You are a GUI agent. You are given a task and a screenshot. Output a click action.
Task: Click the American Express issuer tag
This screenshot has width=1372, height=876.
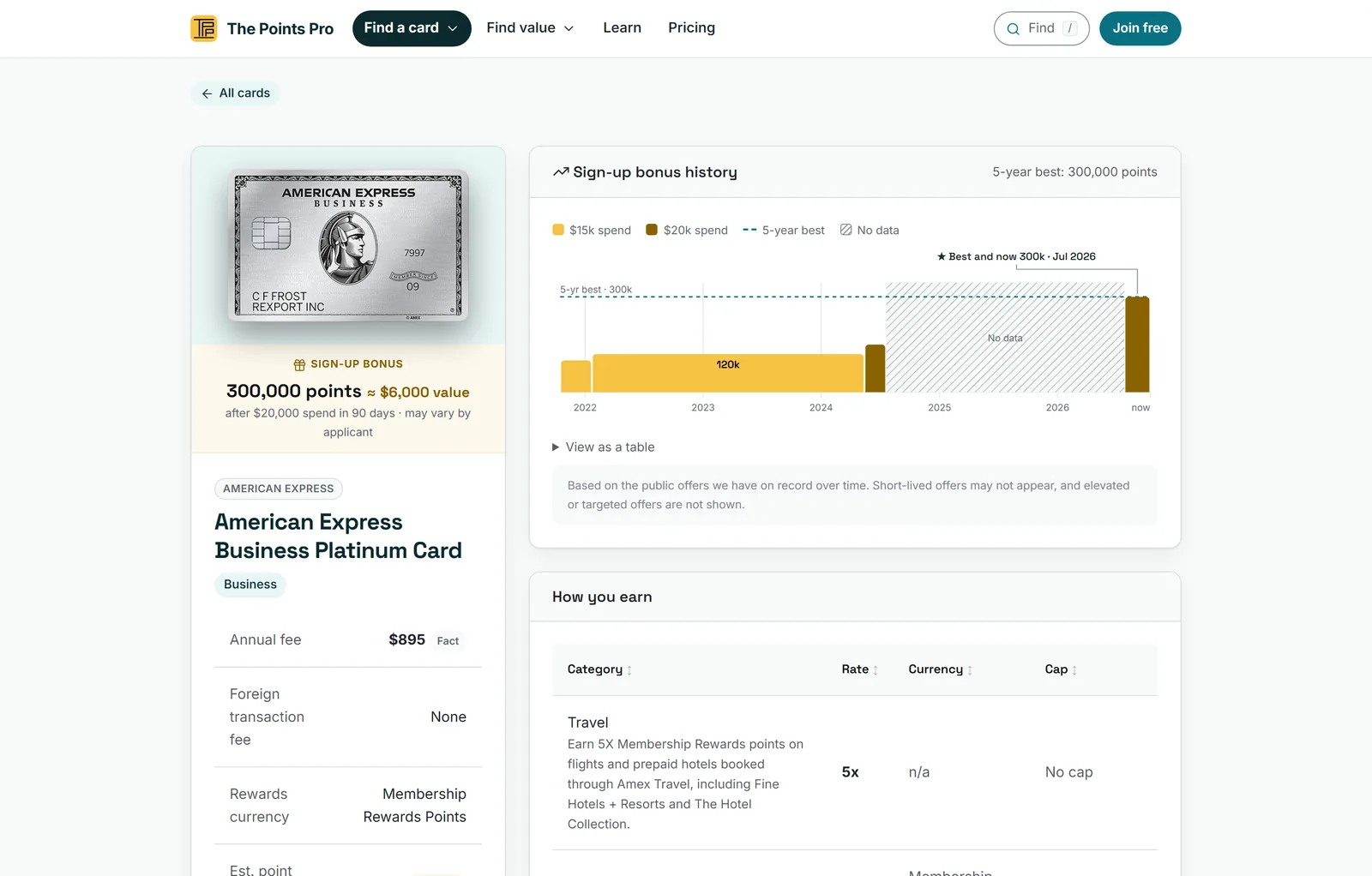coord(279,489)
